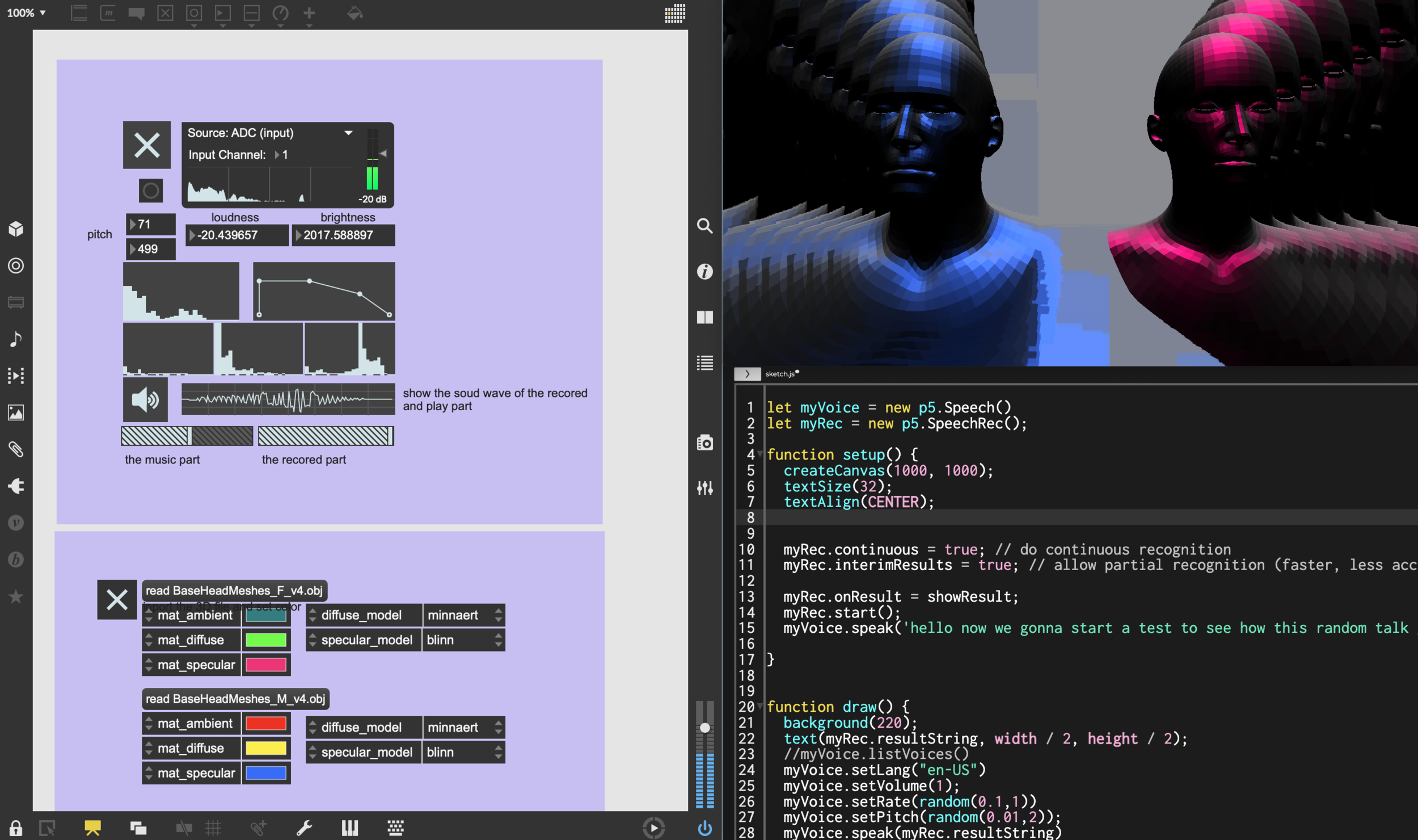Open the zoom 100% dropdown

click(26, 13)
